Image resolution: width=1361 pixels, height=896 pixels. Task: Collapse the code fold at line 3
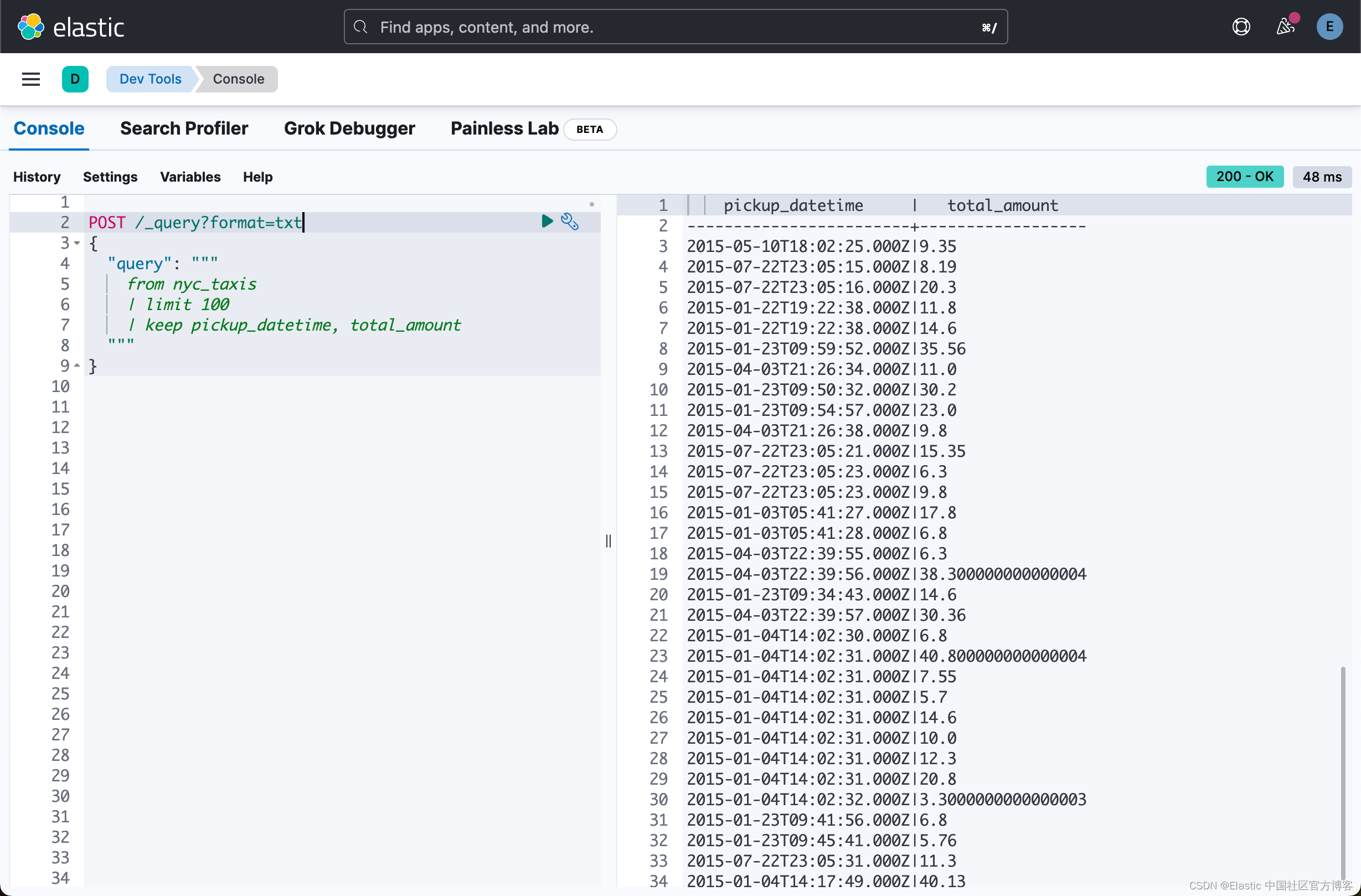[77, 243]
